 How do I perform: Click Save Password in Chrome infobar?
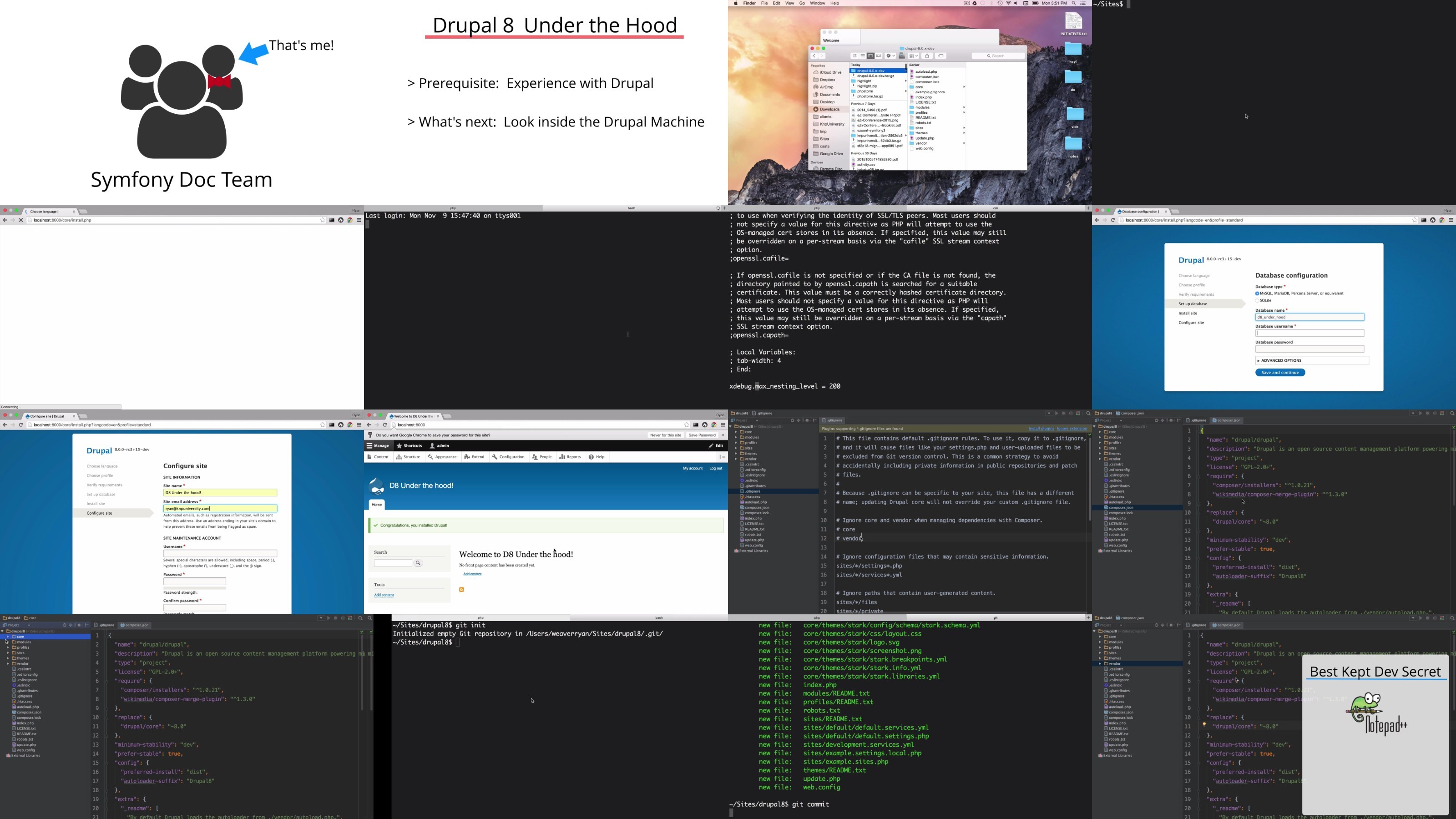click(x=702, y=435)
